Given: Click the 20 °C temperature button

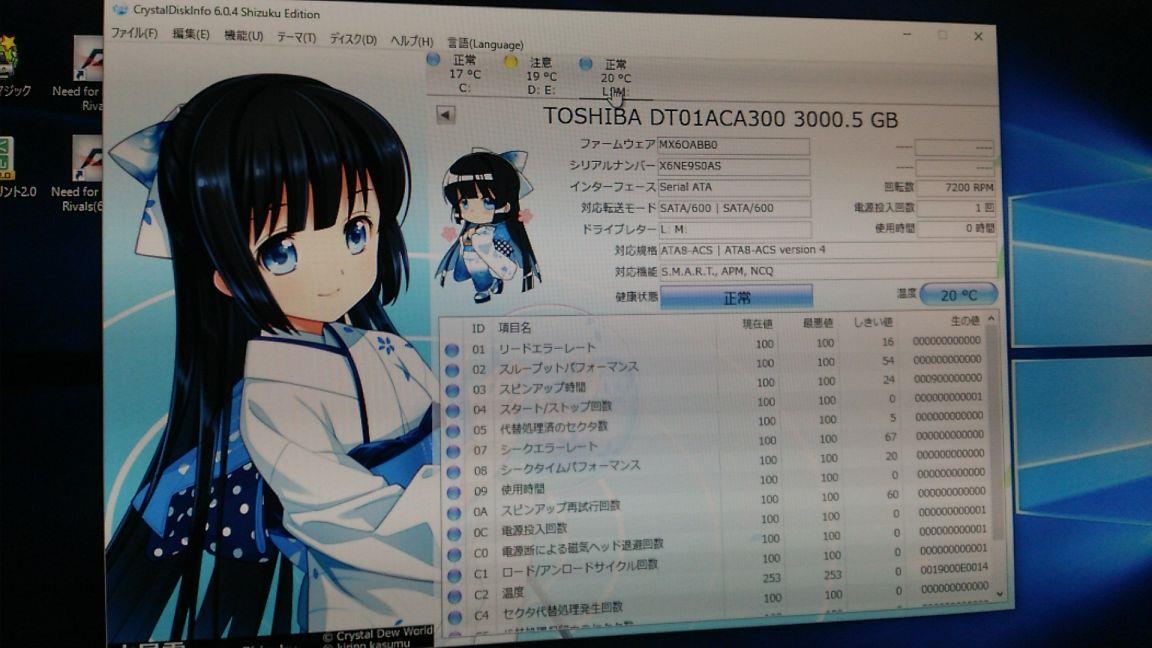Looking at the screenshot, I should [x=958, y=295].
